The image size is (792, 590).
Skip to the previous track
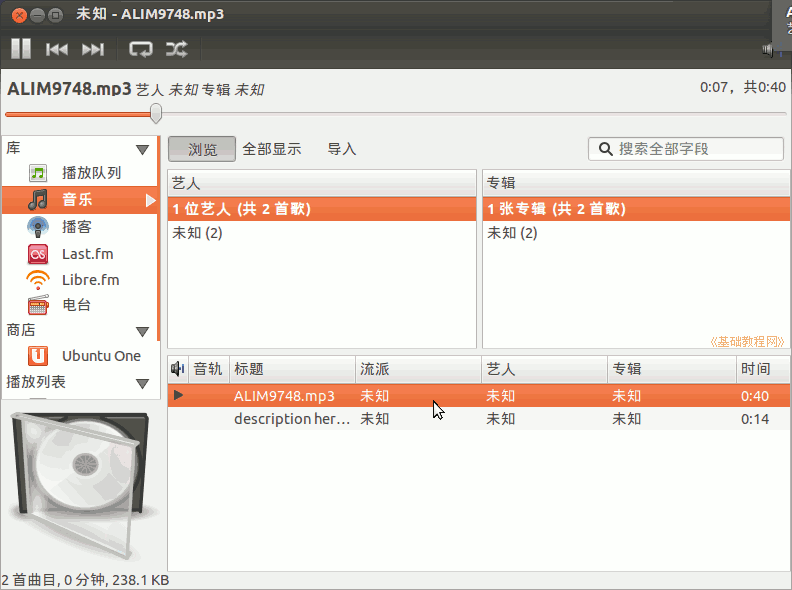tap(57, 49)
